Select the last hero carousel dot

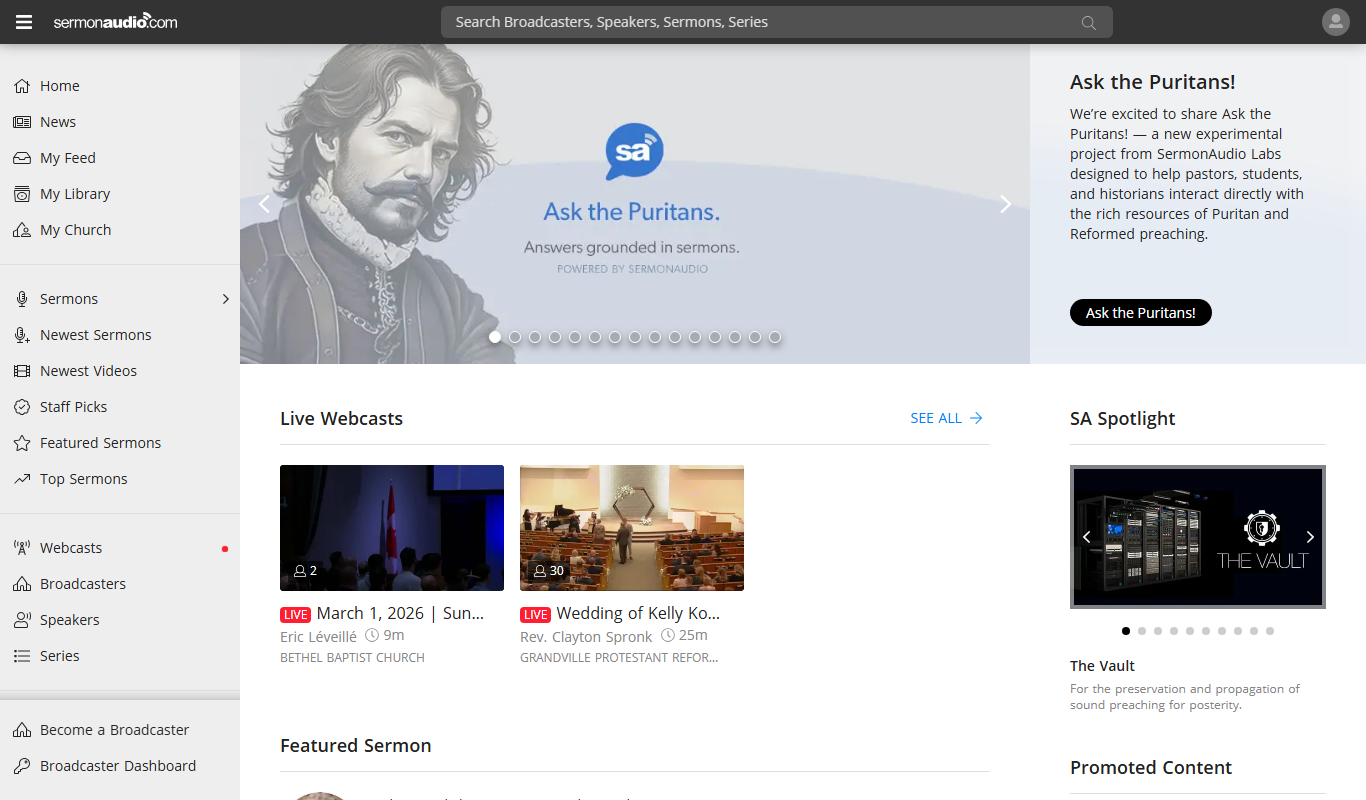point(775,337)
